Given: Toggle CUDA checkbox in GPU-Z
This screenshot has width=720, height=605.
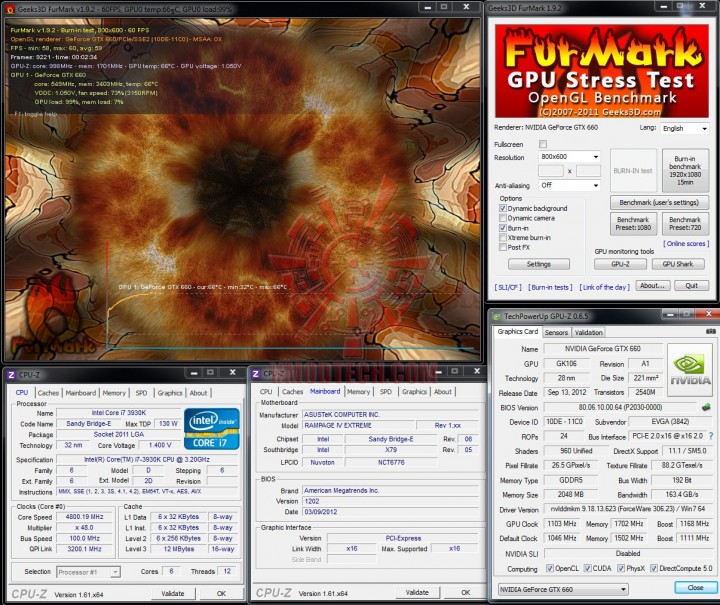Looking at the screenshot, I should click(x=587, y=568).
